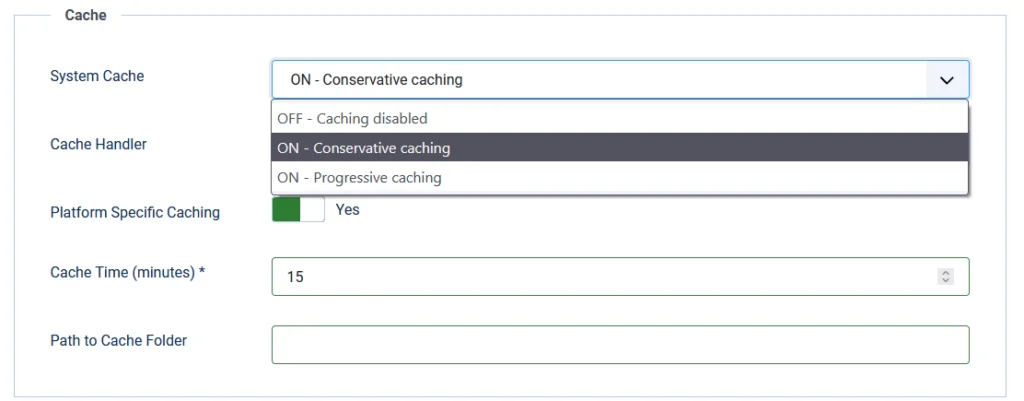The height and width of the screenshot is (401, 1024).
Task: Click the Cache Time increment up arrow
Action: click(x=946, y=272)
